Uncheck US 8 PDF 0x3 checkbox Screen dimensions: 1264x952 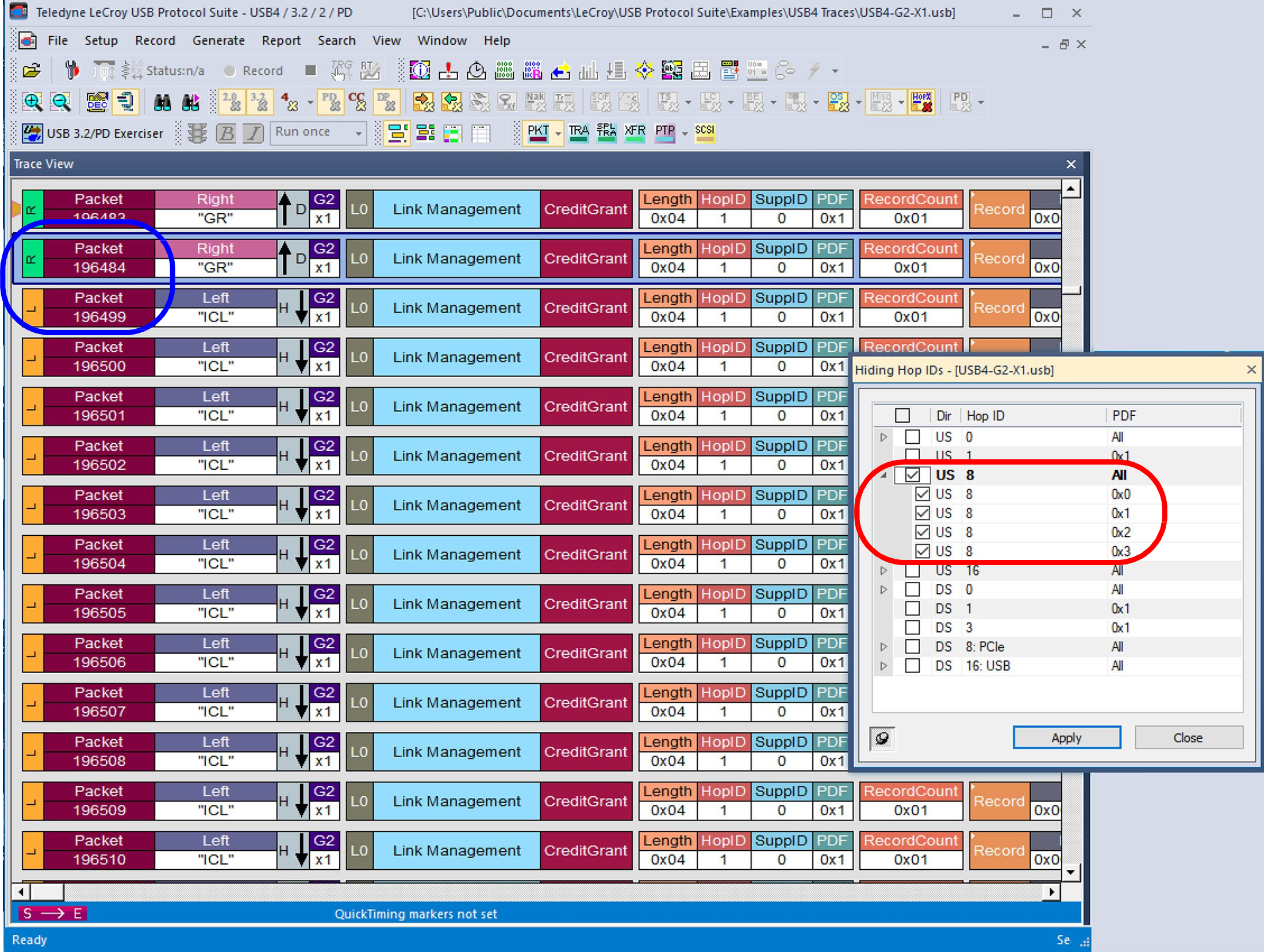tap(923, 551)
